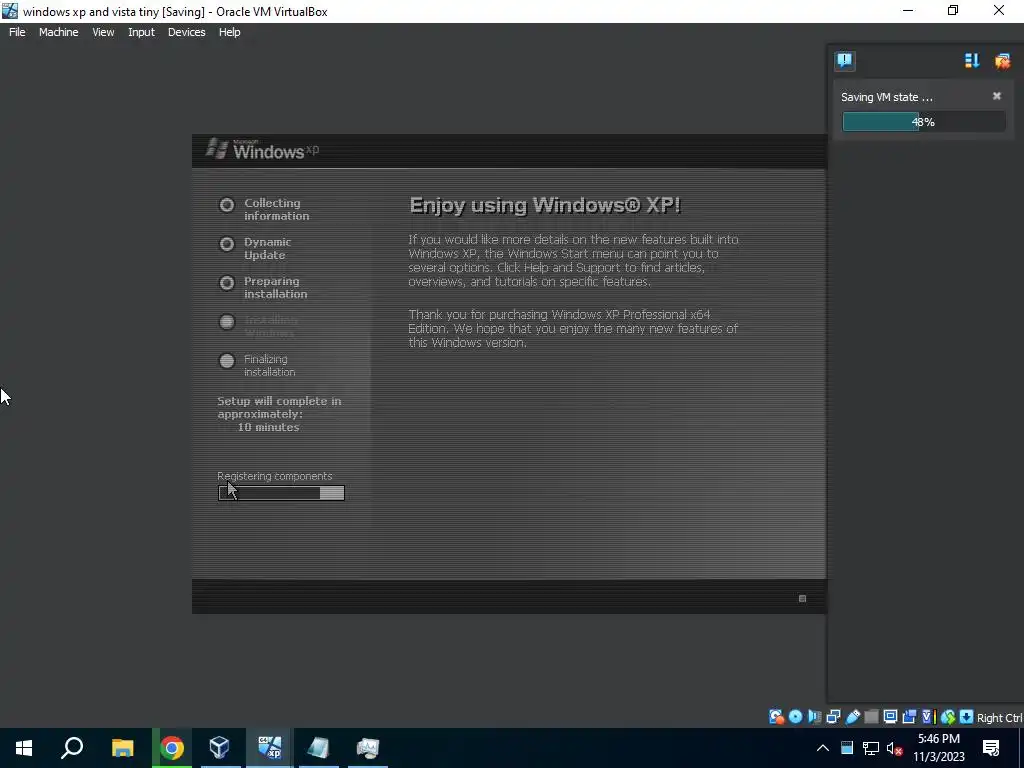Click the hard disk activity status icon
This screenshot has height=768, width=1024.
[x=776, y=717]
